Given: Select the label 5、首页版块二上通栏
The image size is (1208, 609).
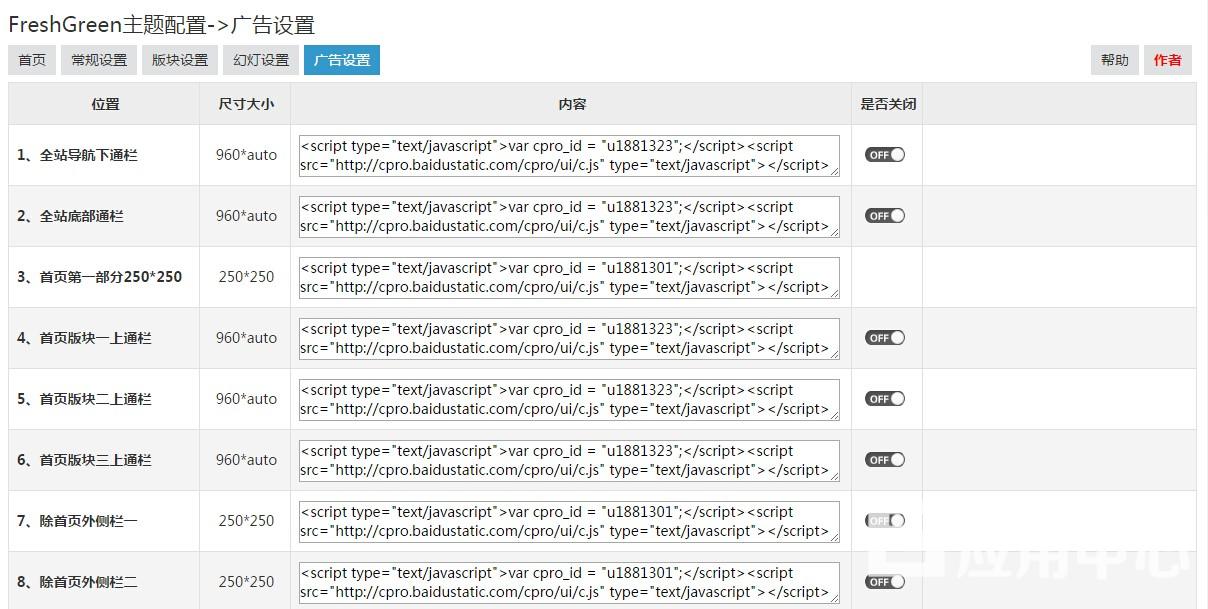Looking at the screenshot, I should [84, 399].
